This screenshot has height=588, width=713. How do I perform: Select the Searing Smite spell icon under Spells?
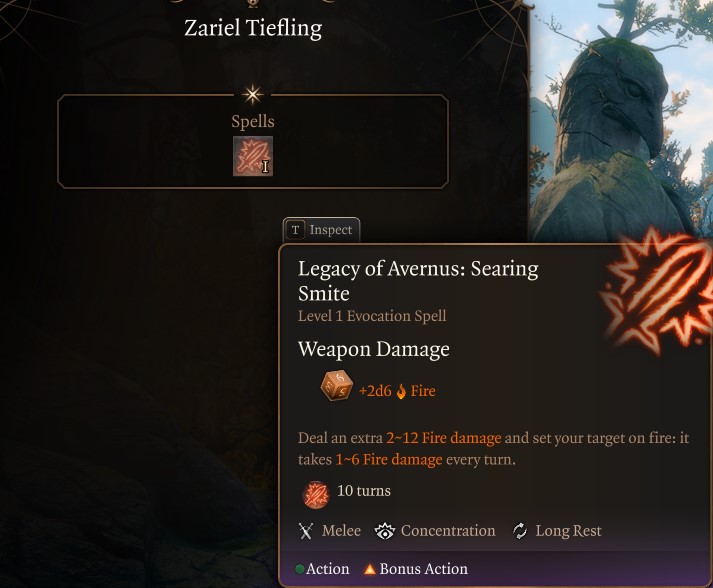253,156
